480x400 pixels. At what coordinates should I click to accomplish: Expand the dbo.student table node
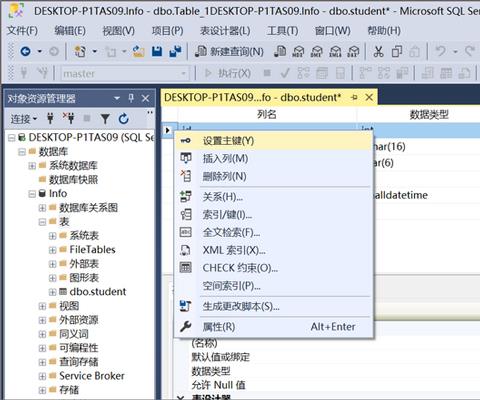pos(52,292)
